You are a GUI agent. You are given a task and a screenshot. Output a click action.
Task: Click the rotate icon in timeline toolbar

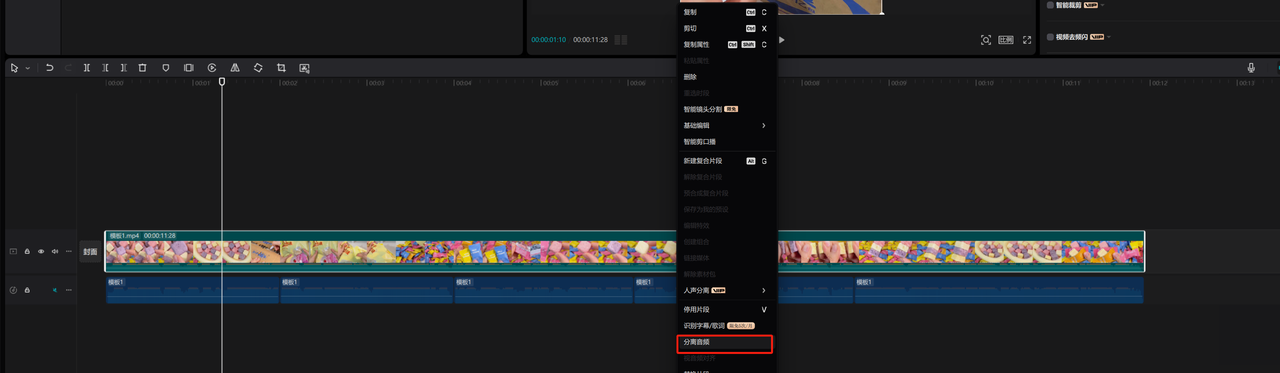pyautogui.click(x=258, y=68)
